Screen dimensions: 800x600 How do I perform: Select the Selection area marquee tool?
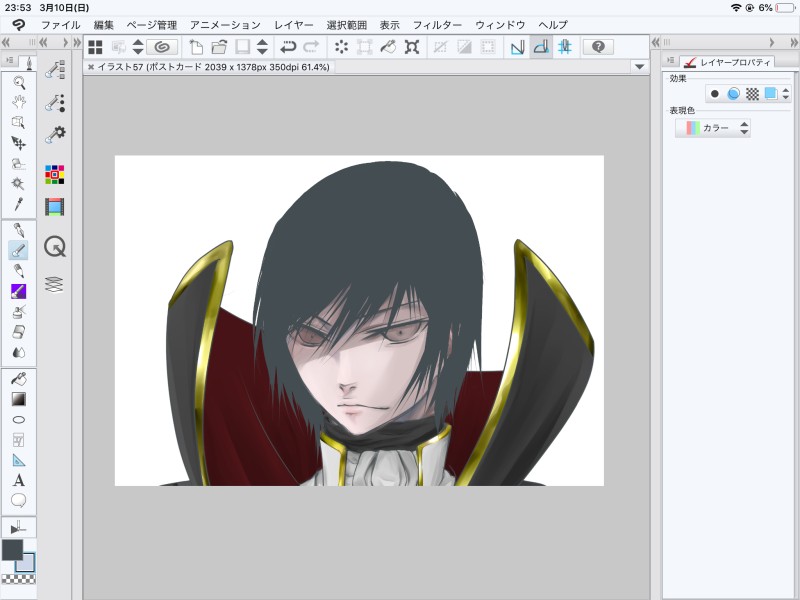coord(19,164)
